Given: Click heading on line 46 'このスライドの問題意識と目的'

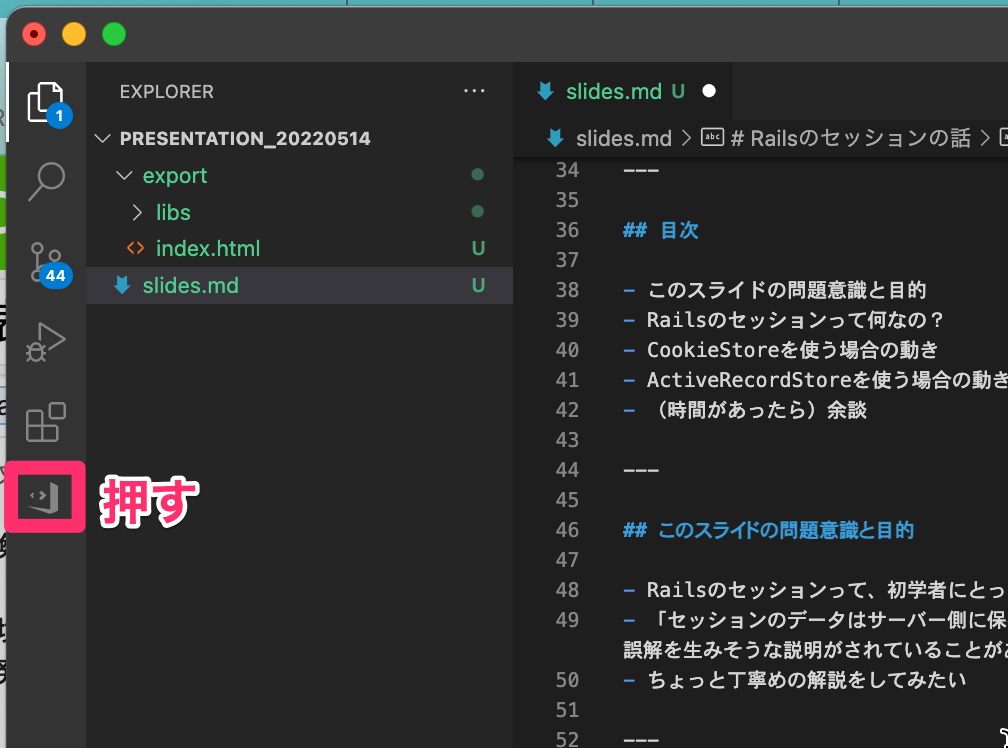Looking at the screenshot, I should tap(786, 530).
